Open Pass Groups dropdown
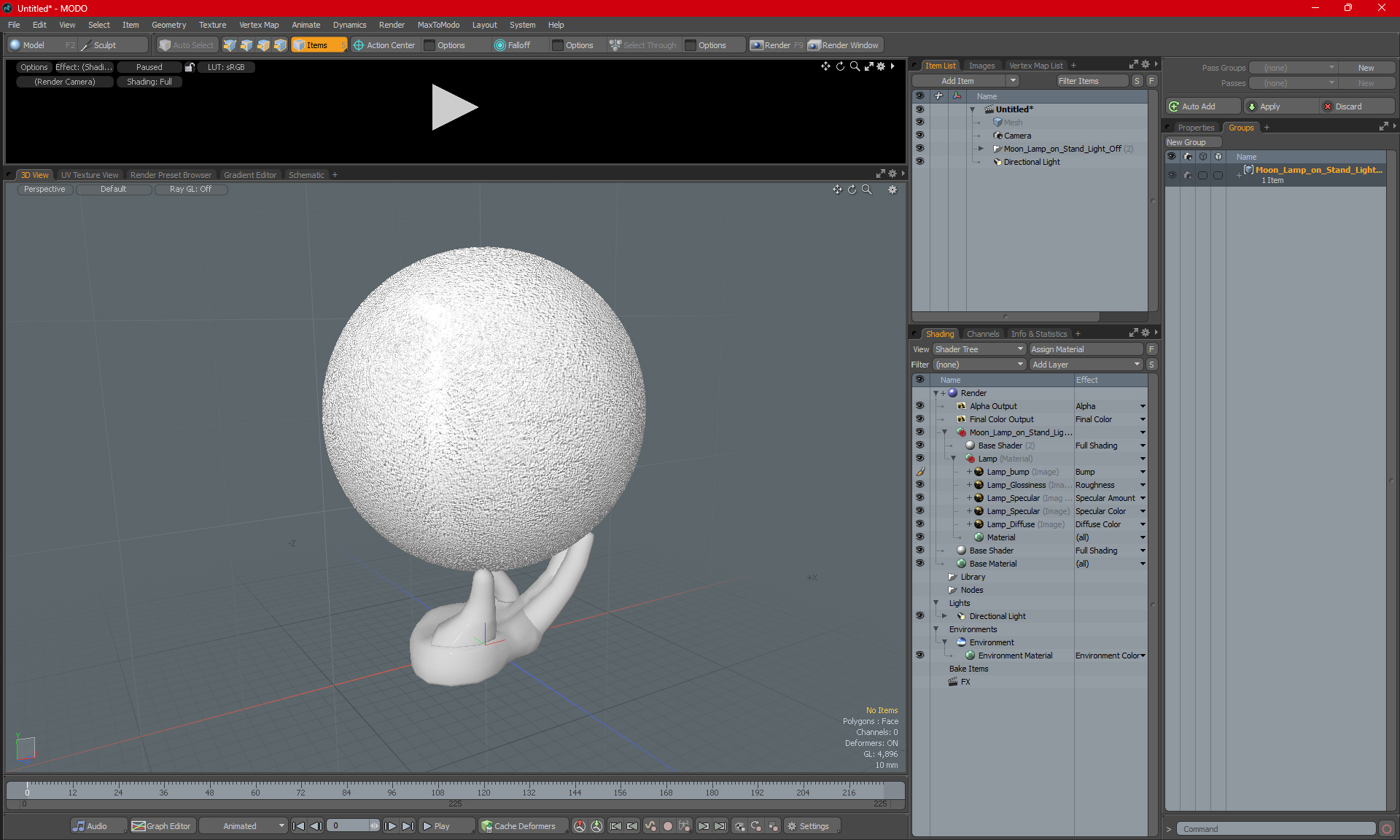 1293,68
